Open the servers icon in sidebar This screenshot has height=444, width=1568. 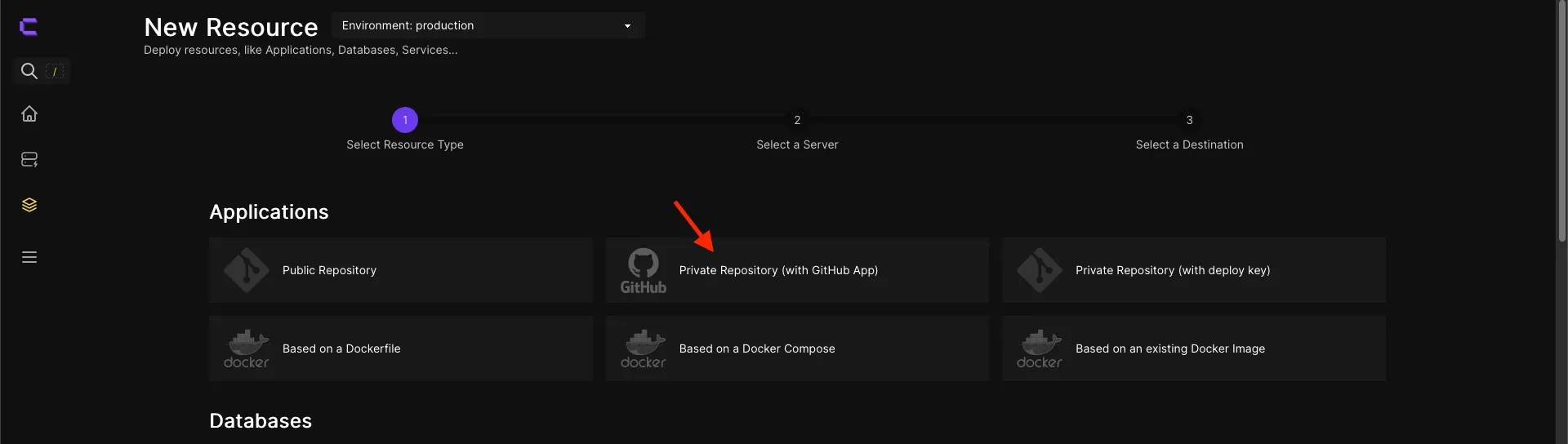[29, 159]
